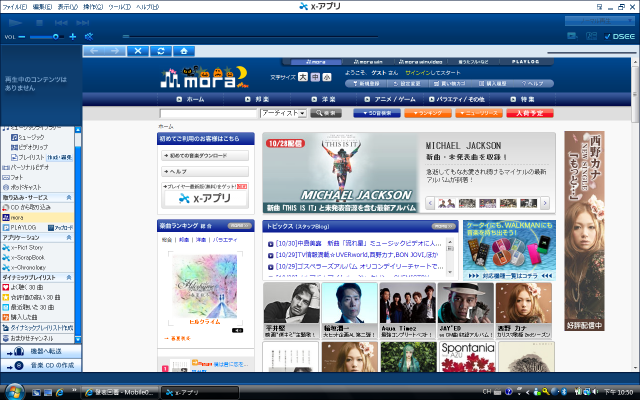Launch x-Chronology
640x400 pixels.
(24, 267)
